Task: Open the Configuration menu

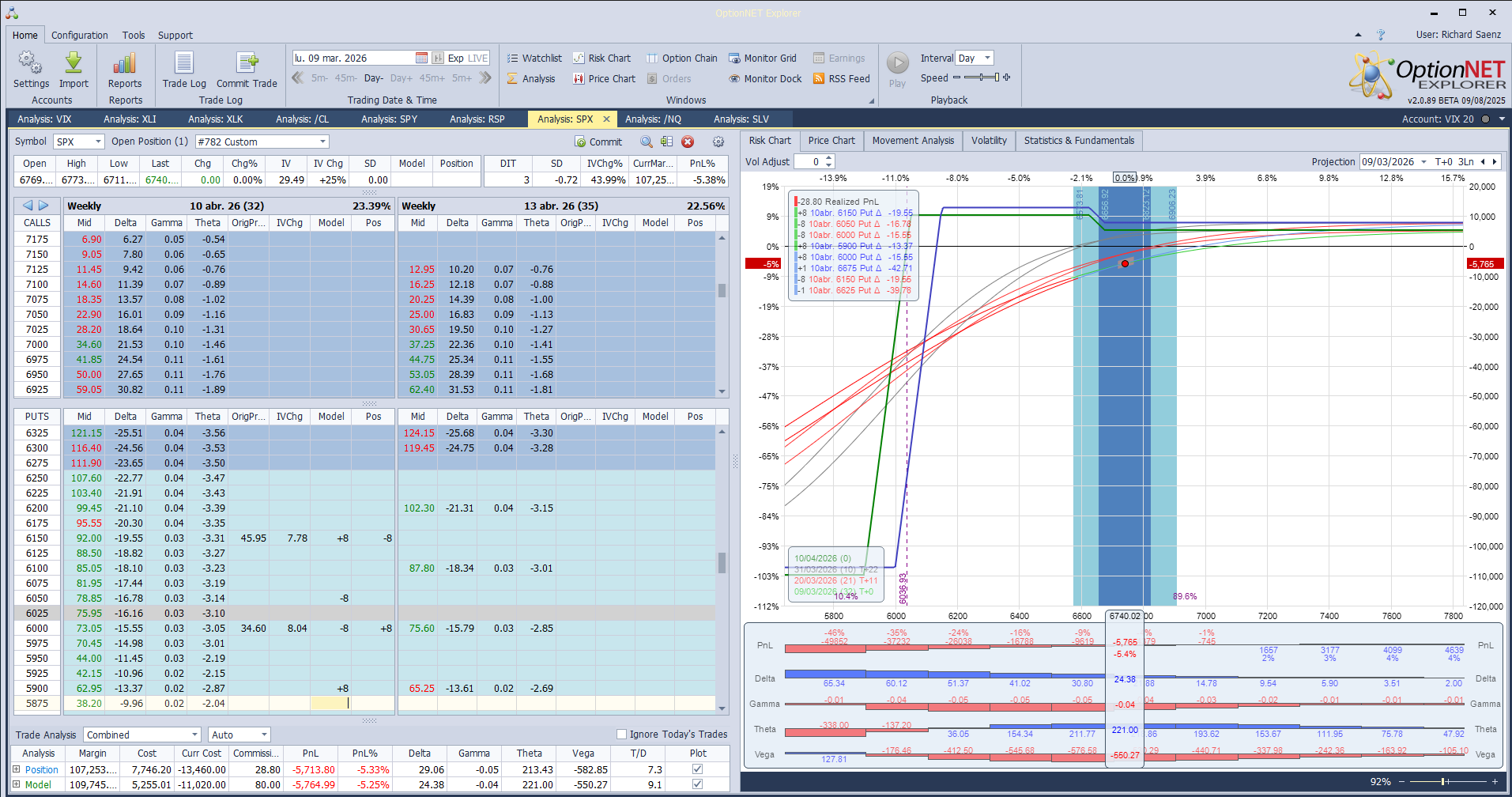Action: 79,35
